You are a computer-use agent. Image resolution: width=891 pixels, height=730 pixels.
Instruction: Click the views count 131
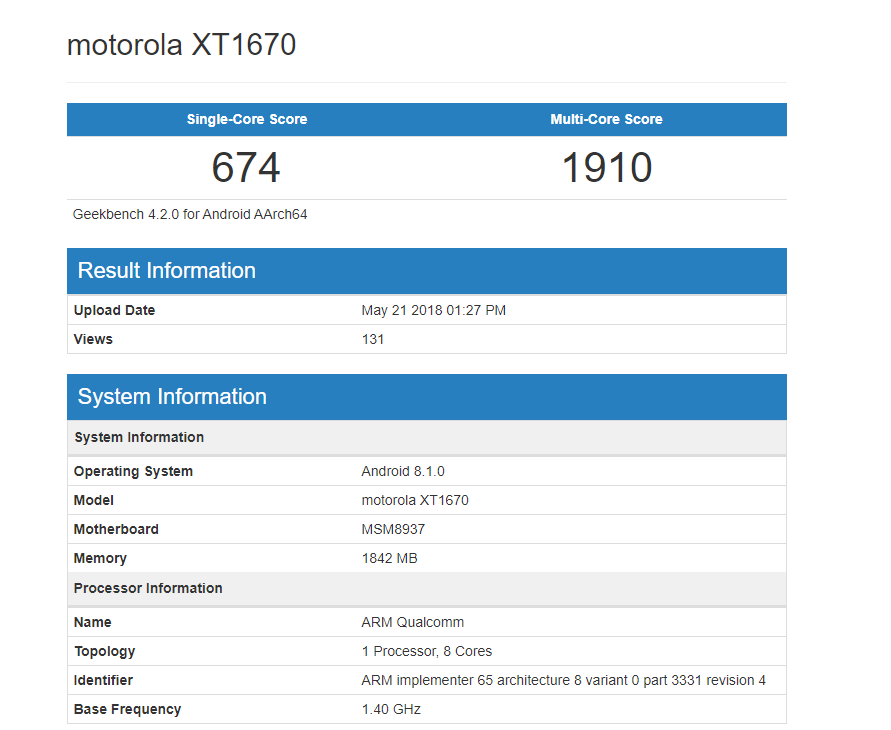click(373, 339)
